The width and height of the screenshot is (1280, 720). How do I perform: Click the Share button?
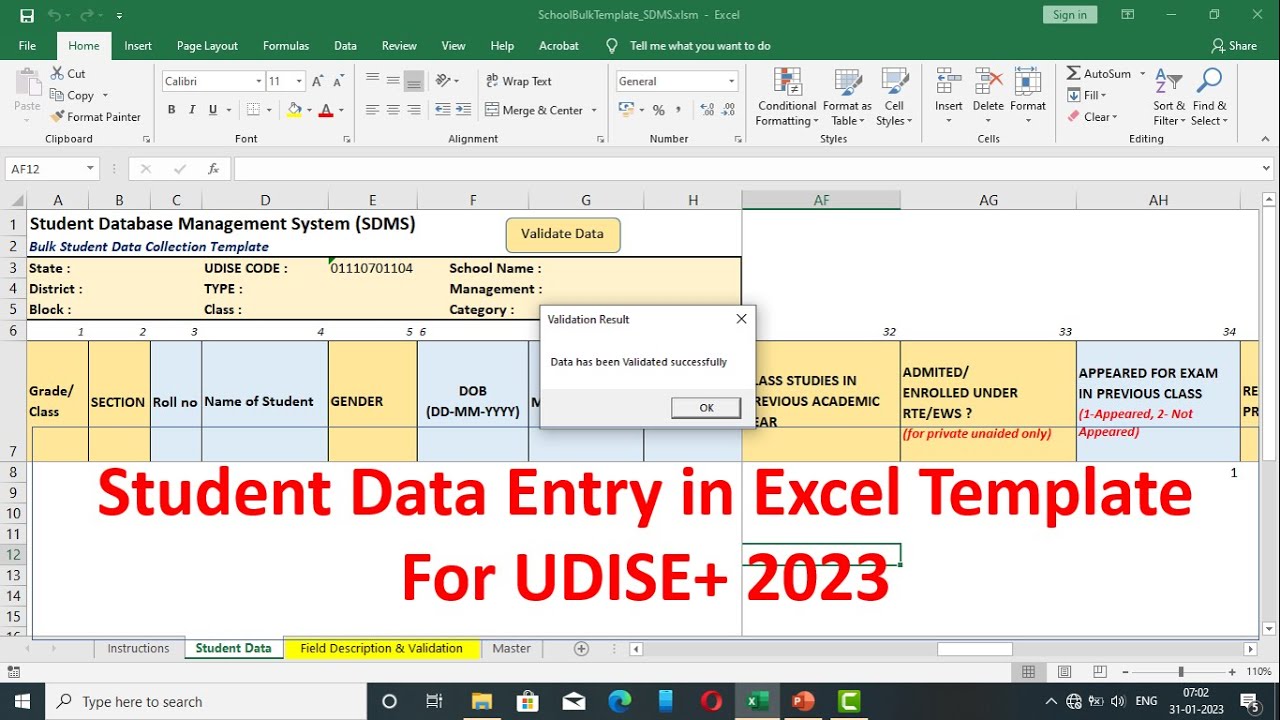[1234, 46]
